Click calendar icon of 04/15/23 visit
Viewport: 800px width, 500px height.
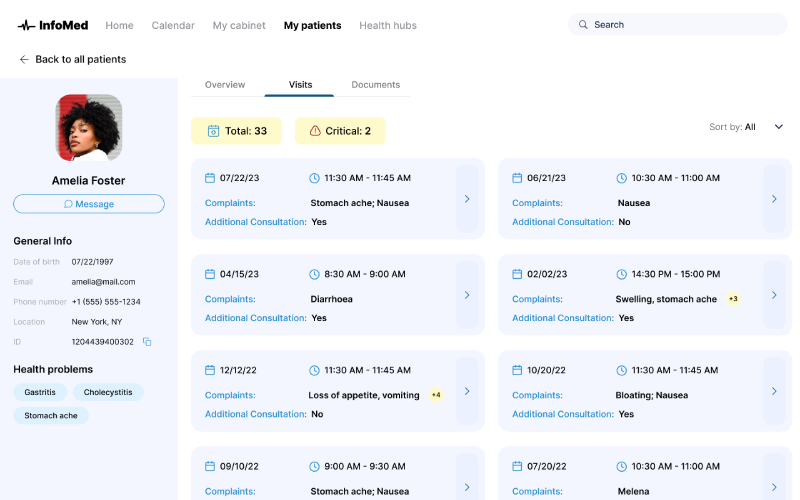[x=210, y=274]
